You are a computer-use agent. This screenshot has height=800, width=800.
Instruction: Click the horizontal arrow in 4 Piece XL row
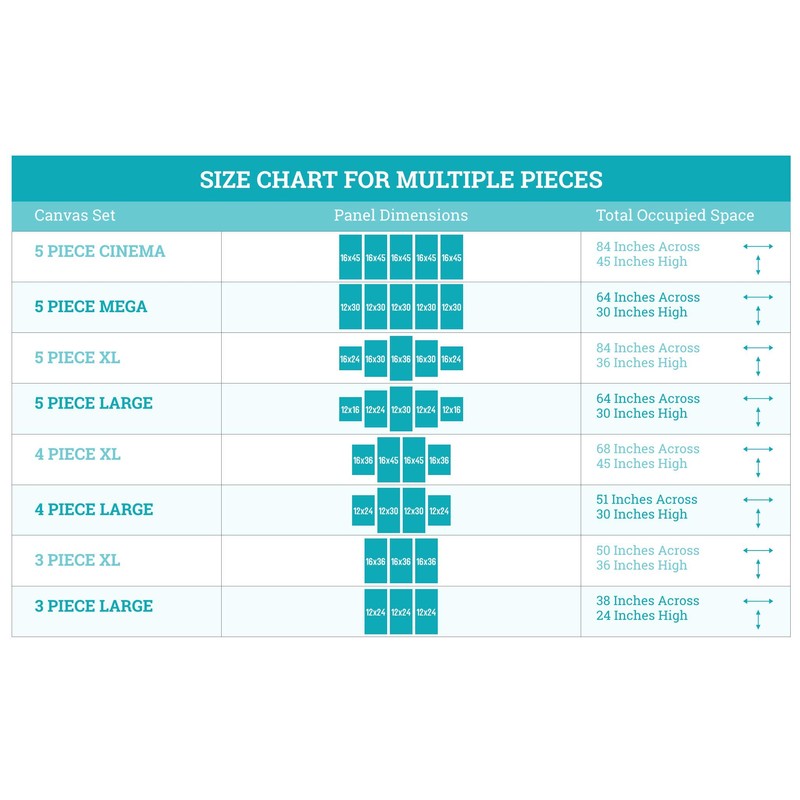pyautogui.click(x=758, y=449)
